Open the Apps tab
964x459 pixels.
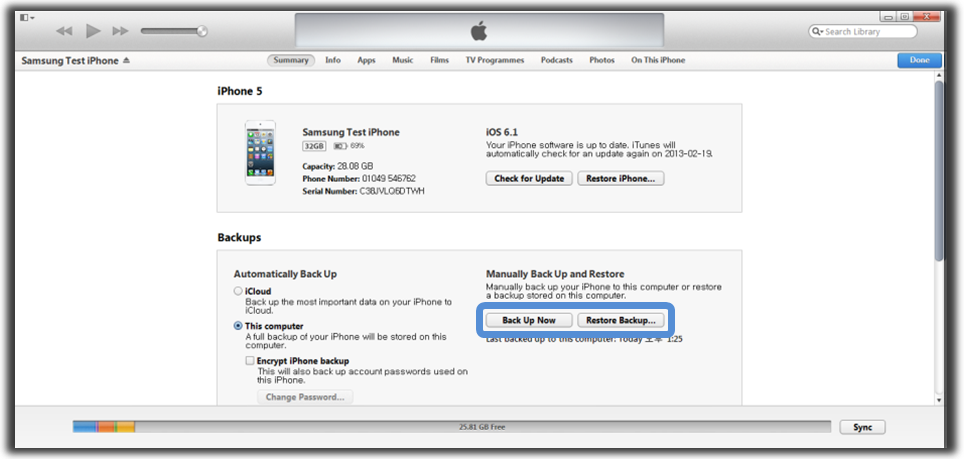(x=366, y=60)
